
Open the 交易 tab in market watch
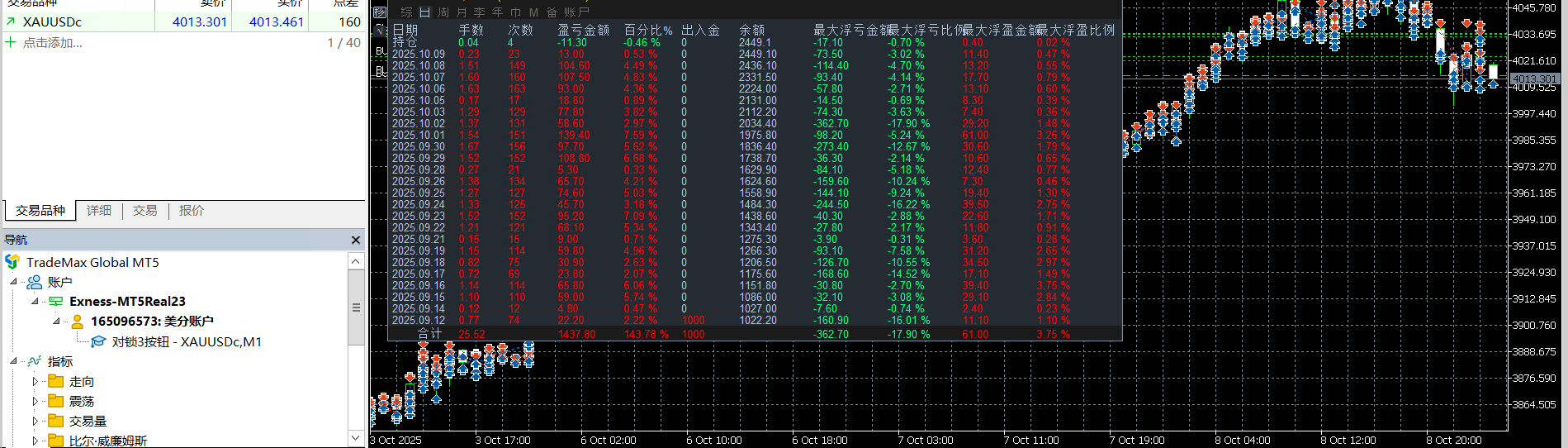pos(145,211)
